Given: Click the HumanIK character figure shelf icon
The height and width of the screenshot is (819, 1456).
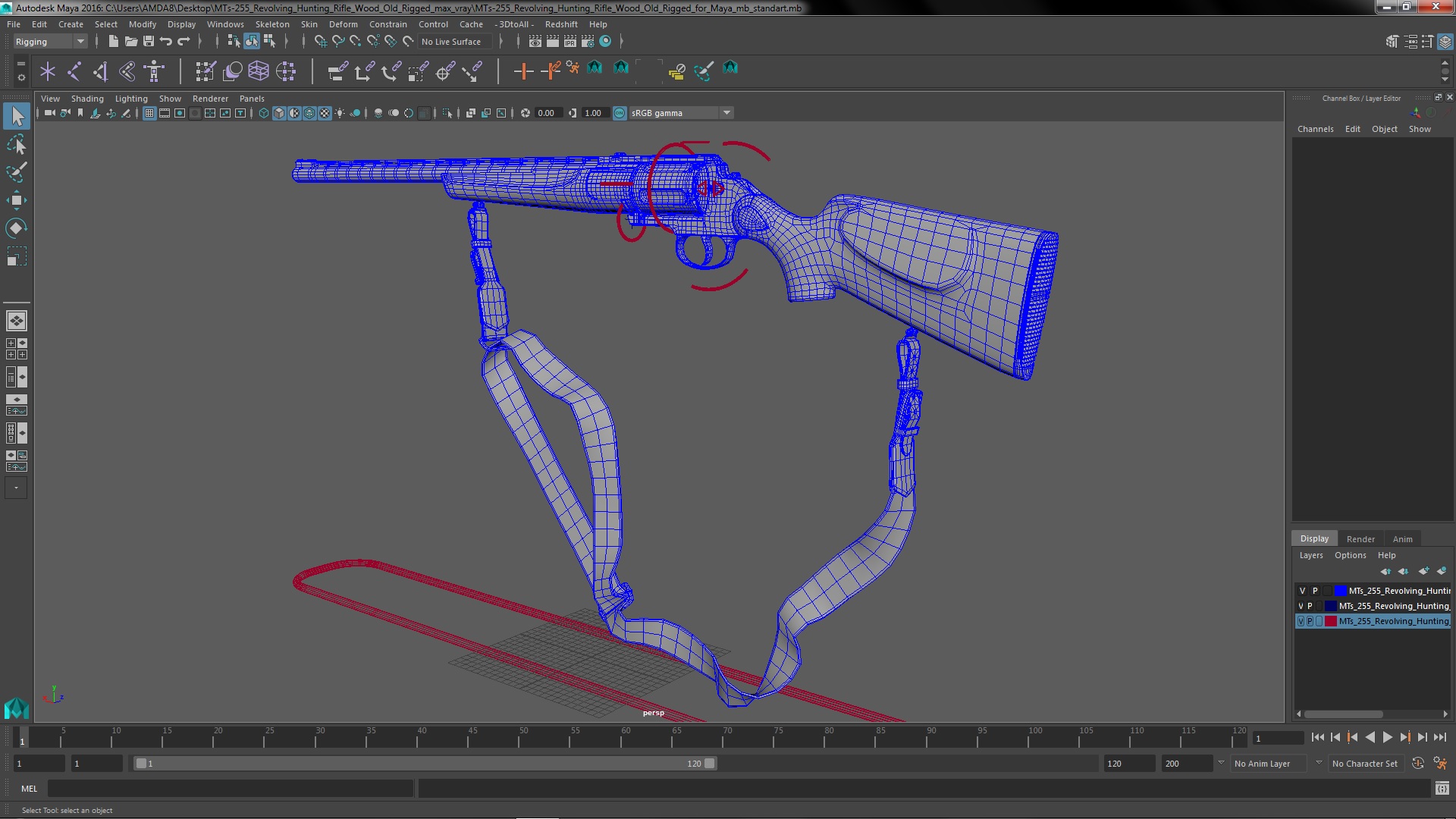Looking at the screenshot, I should tap(154, 71).
